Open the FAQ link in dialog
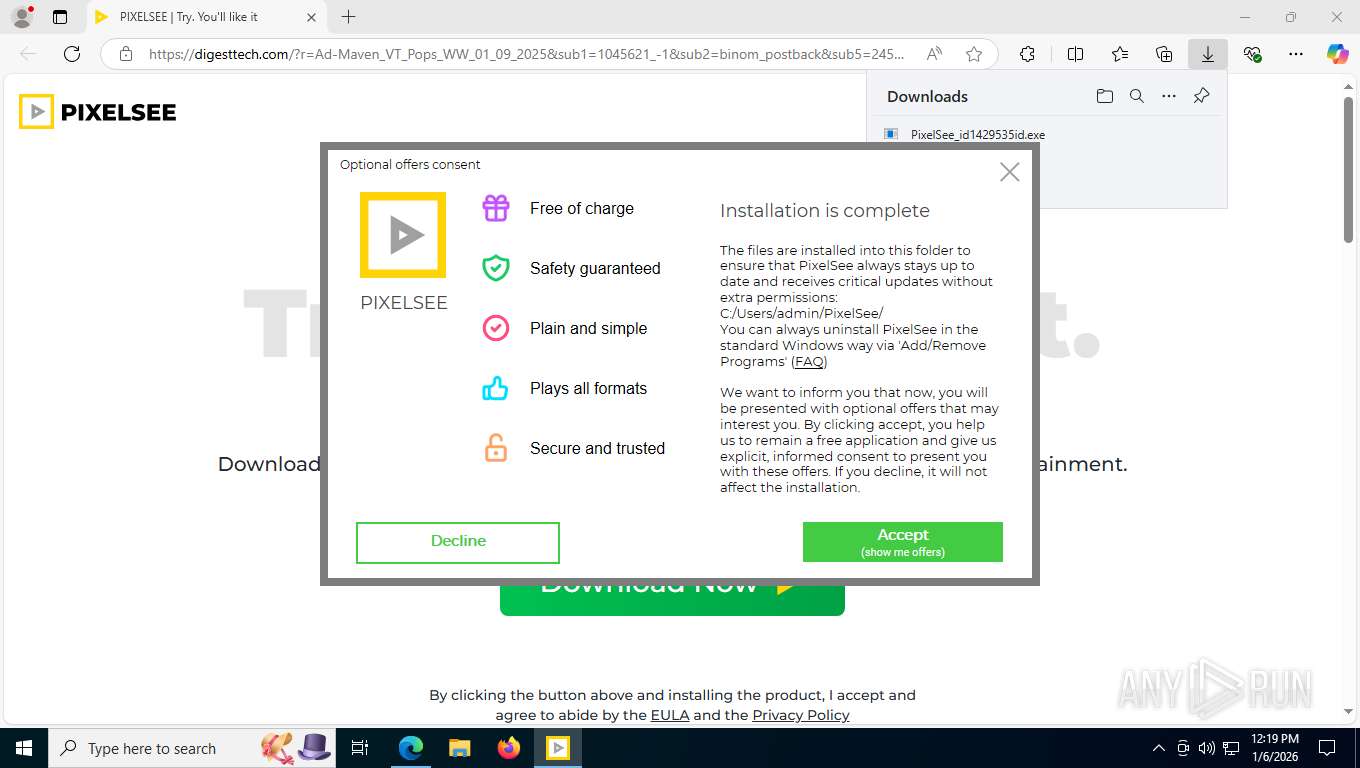The height and width of the screenshot is (768, 1360). (809, 362)
